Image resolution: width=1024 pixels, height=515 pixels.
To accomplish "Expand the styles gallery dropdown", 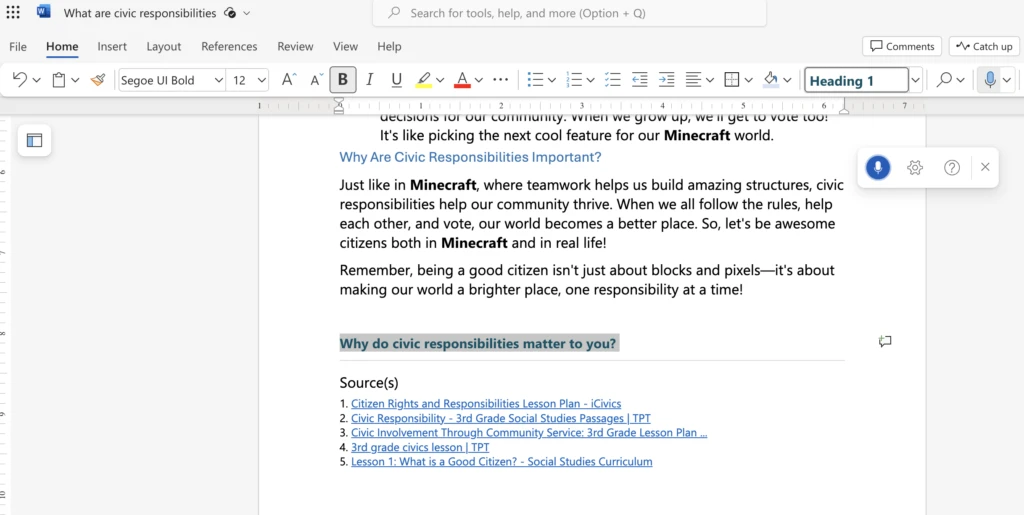I will 916,80.
